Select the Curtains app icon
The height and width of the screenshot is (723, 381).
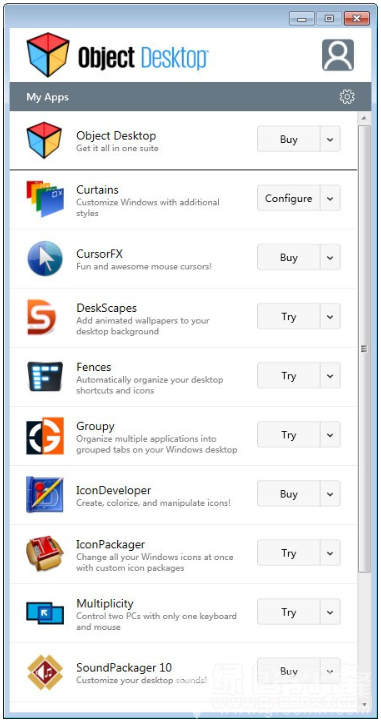(45, 199)
